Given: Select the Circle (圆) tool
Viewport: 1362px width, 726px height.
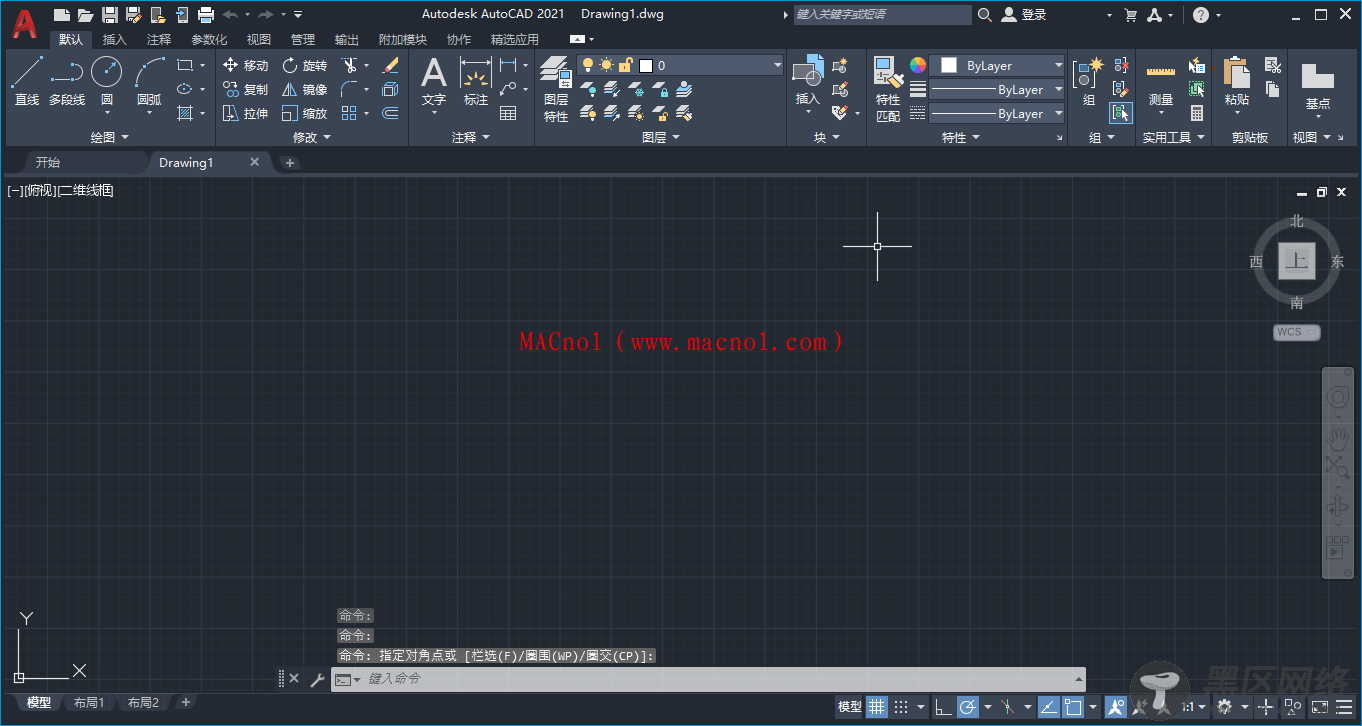Looking at the screenshot, I should click(107, 82).
